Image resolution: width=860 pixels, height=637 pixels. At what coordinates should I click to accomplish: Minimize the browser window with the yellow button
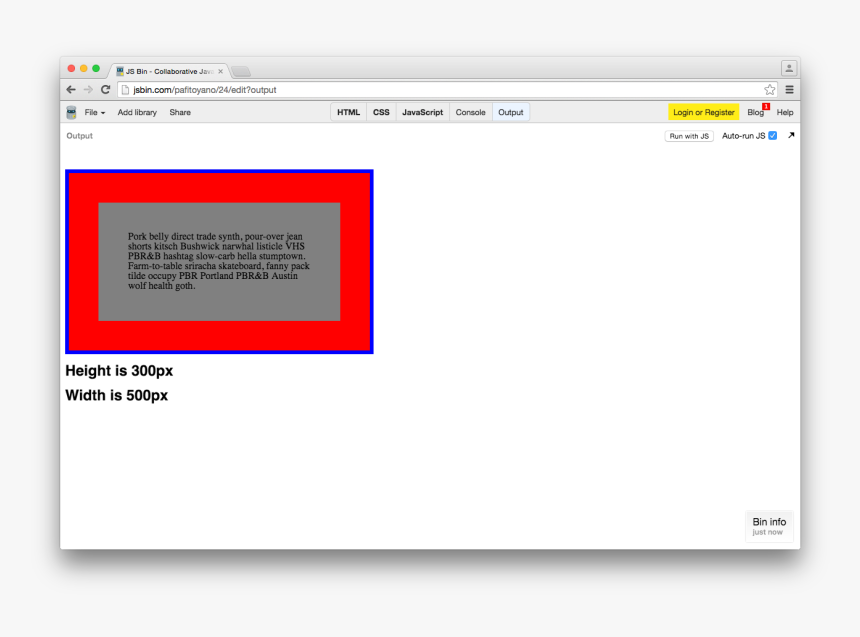coord(83,69)
